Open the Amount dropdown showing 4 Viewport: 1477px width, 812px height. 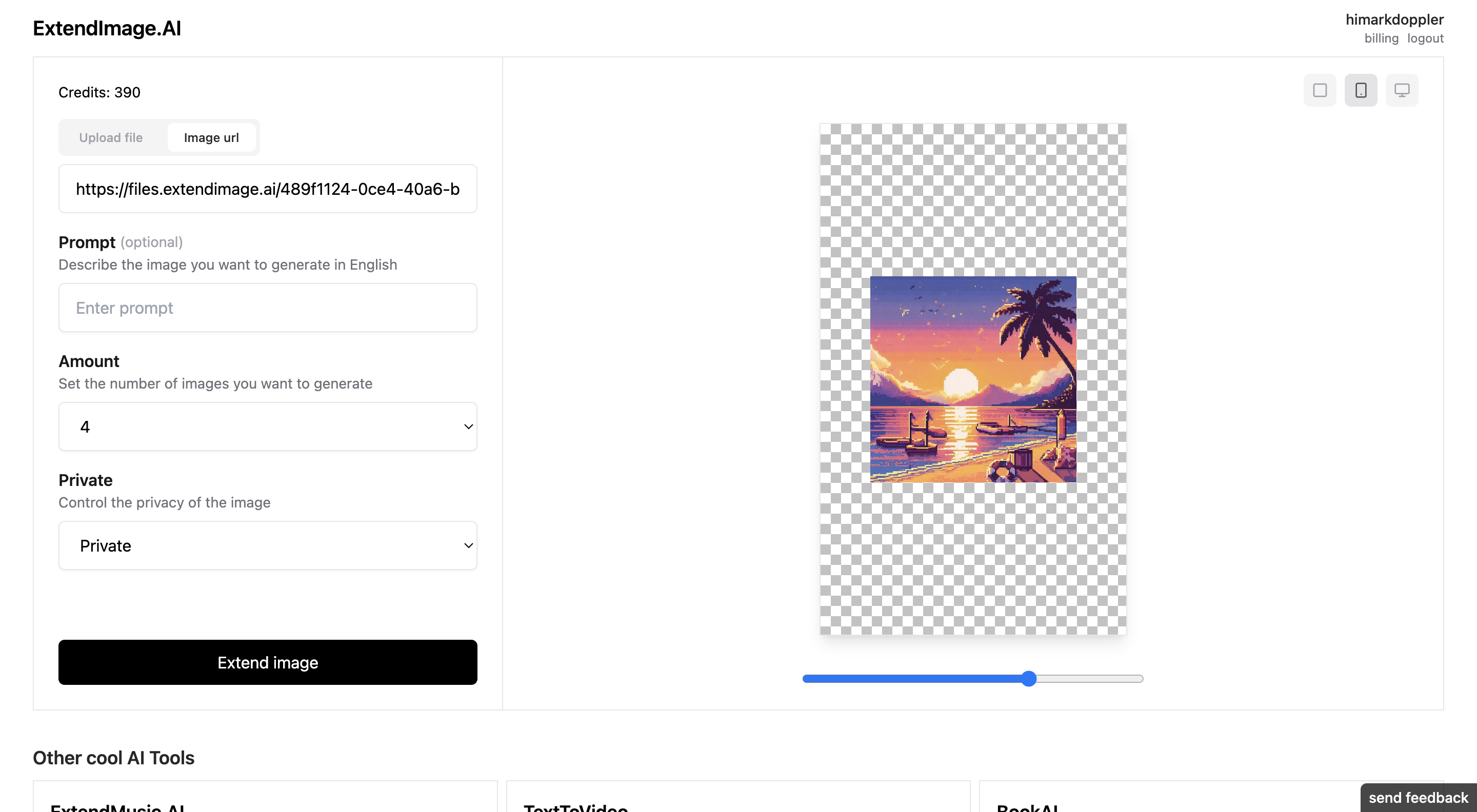pyautogui.click(x=268, y=427)
